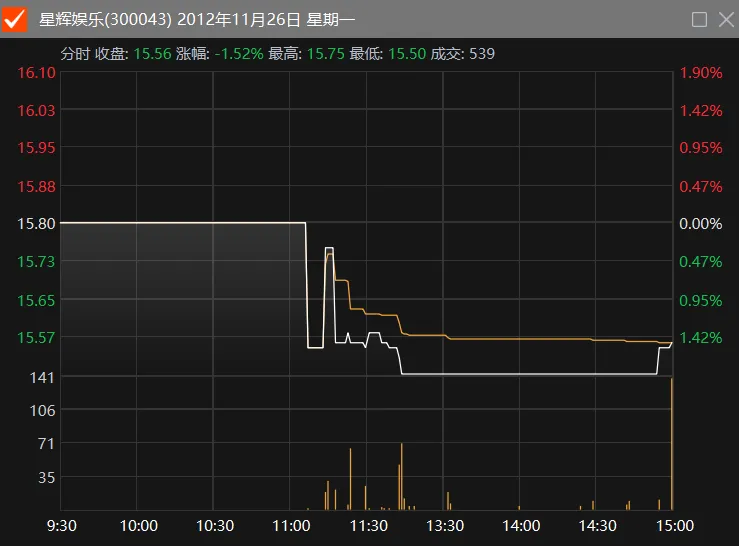Select the 9:30 time axis marker
739x546 pixels.
coord(62,526)
